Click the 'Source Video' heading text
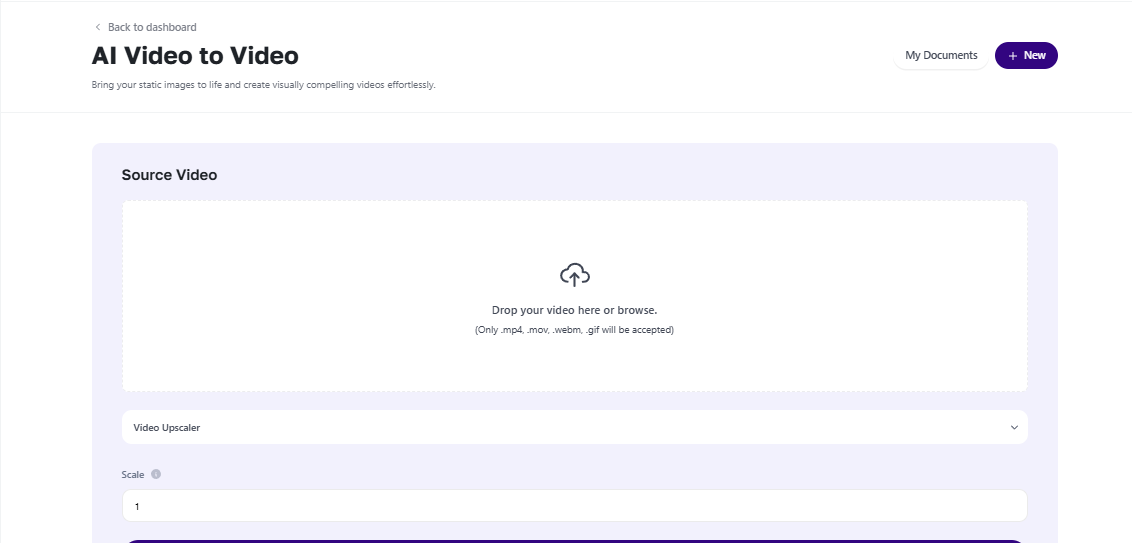The image size is (1132, 543). [169, 175]
